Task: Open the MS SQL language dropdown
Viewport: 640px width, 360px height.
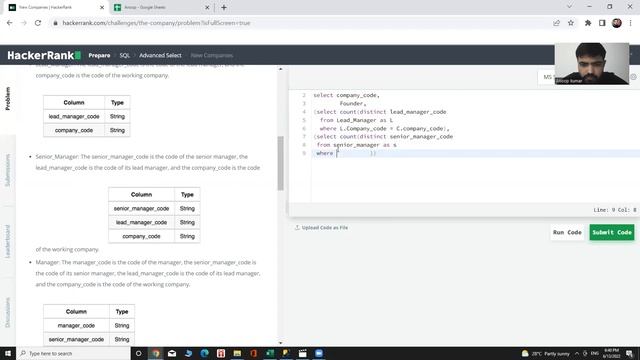Action: tap(547, 77)
